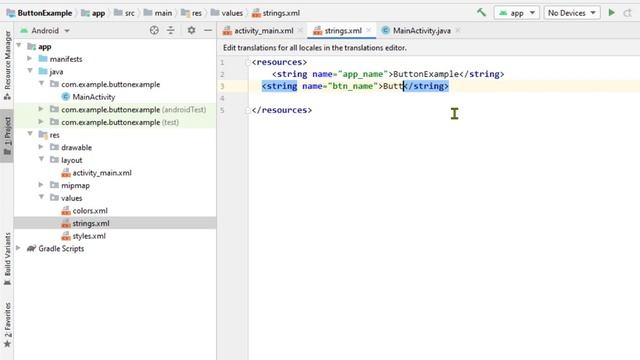This screenshot has height=360, width=640.
Task: Click the collapse all icon in Project panel
Action: pos(171,30)
